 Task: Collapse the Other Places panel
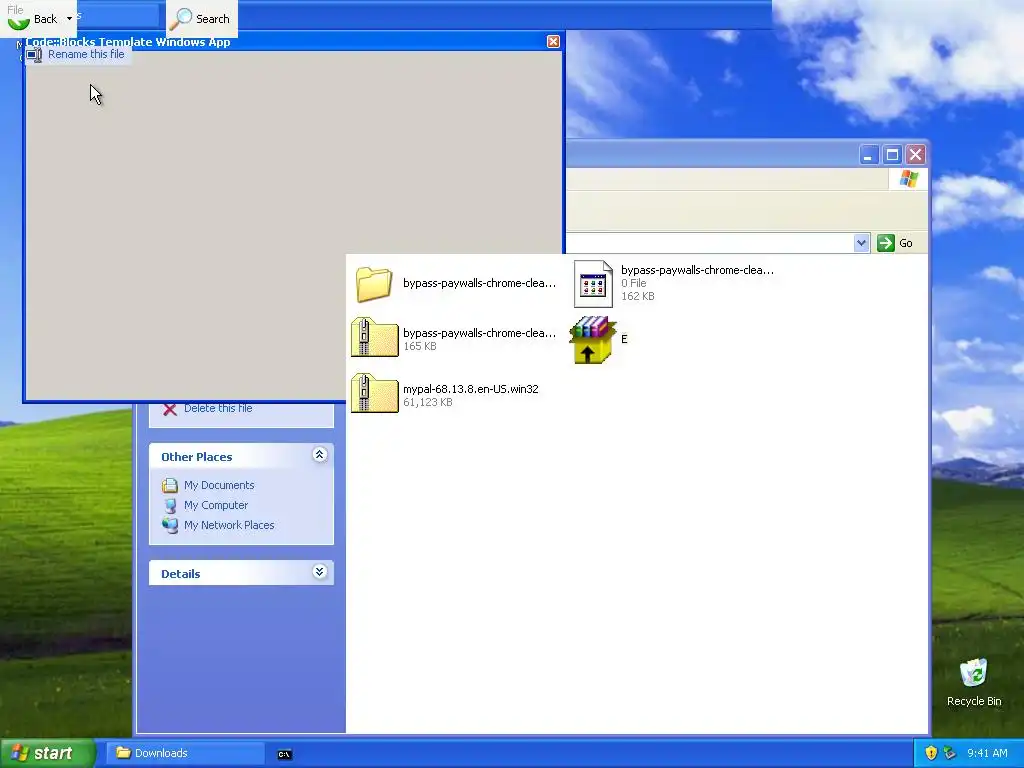[319, 455]
